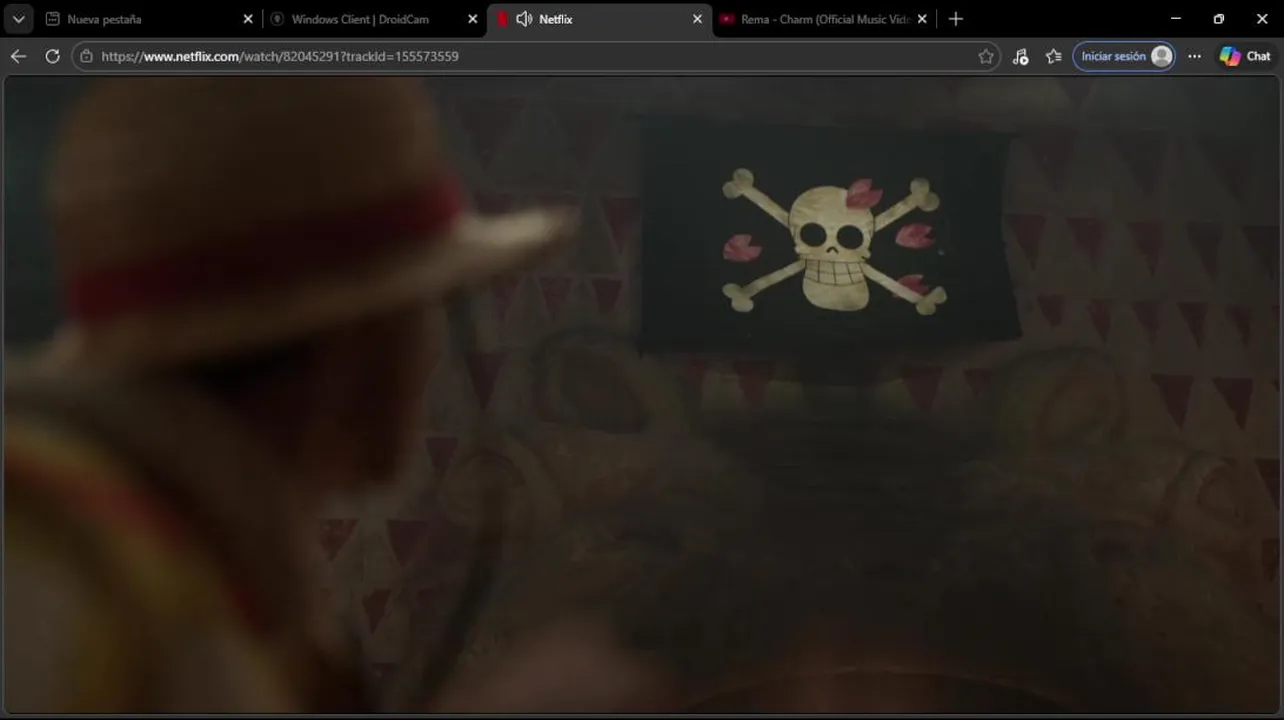Viewport: 1284px width, 720px height.
Task: Mute the Netflix tab audio icon
Action: point(524,19)
